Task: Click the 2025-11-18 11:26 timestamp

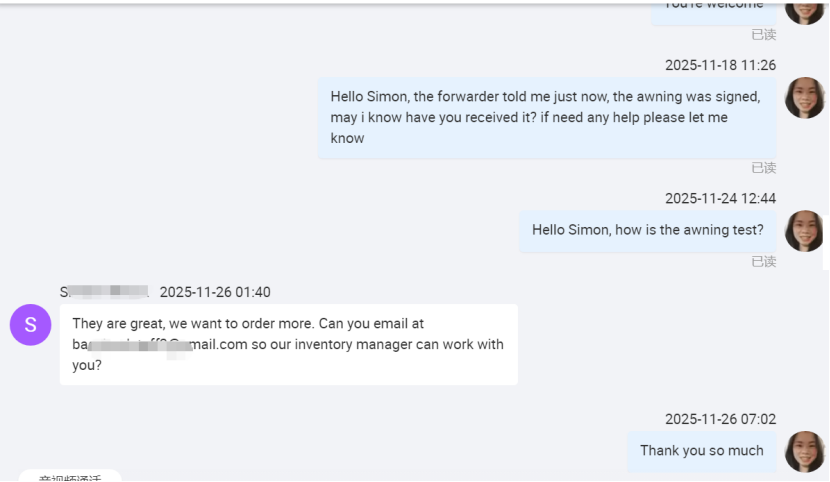Action: coord(720,65)
